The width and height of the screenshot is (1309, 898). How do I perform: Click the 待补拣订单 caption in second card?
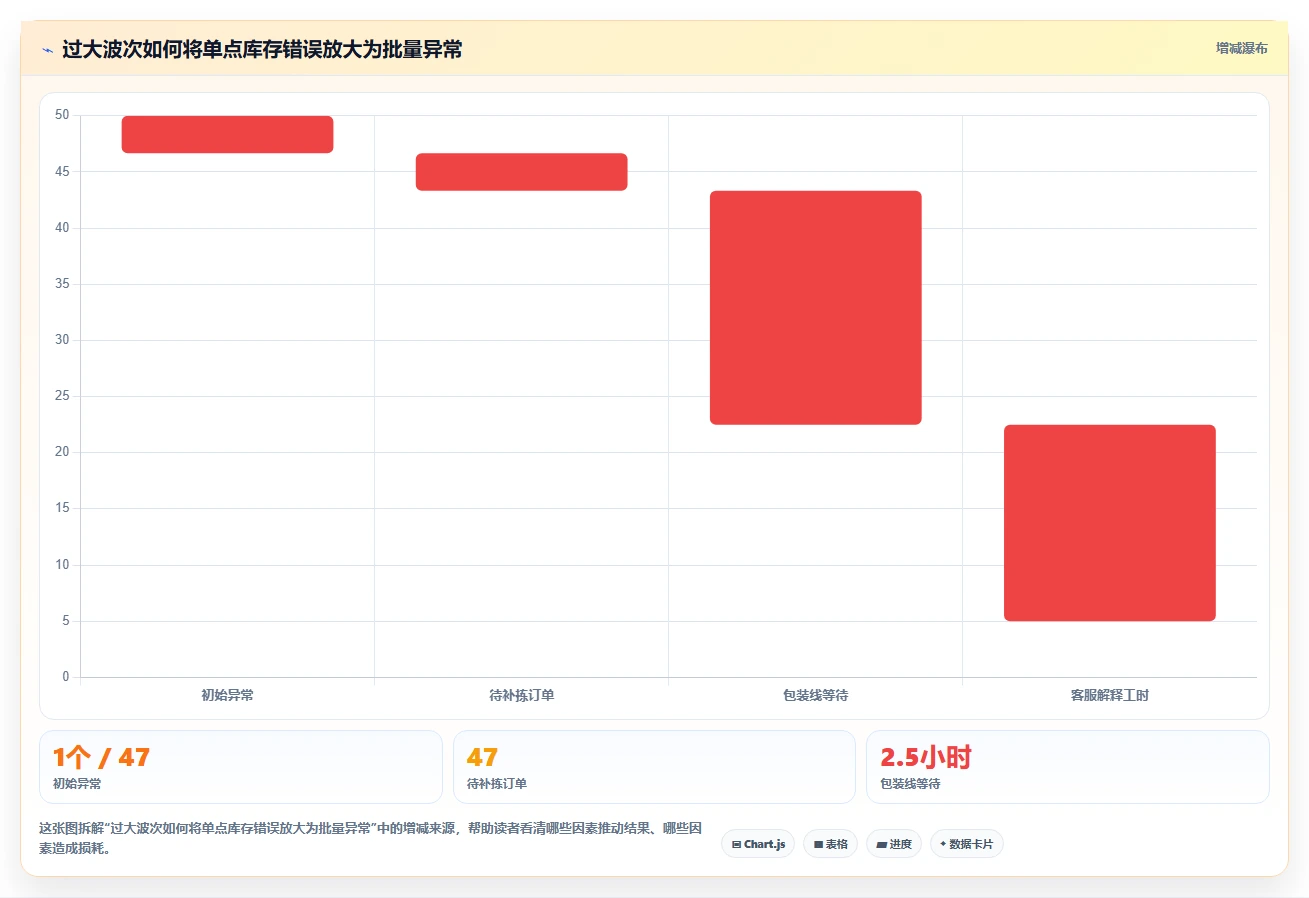(497, 784)
